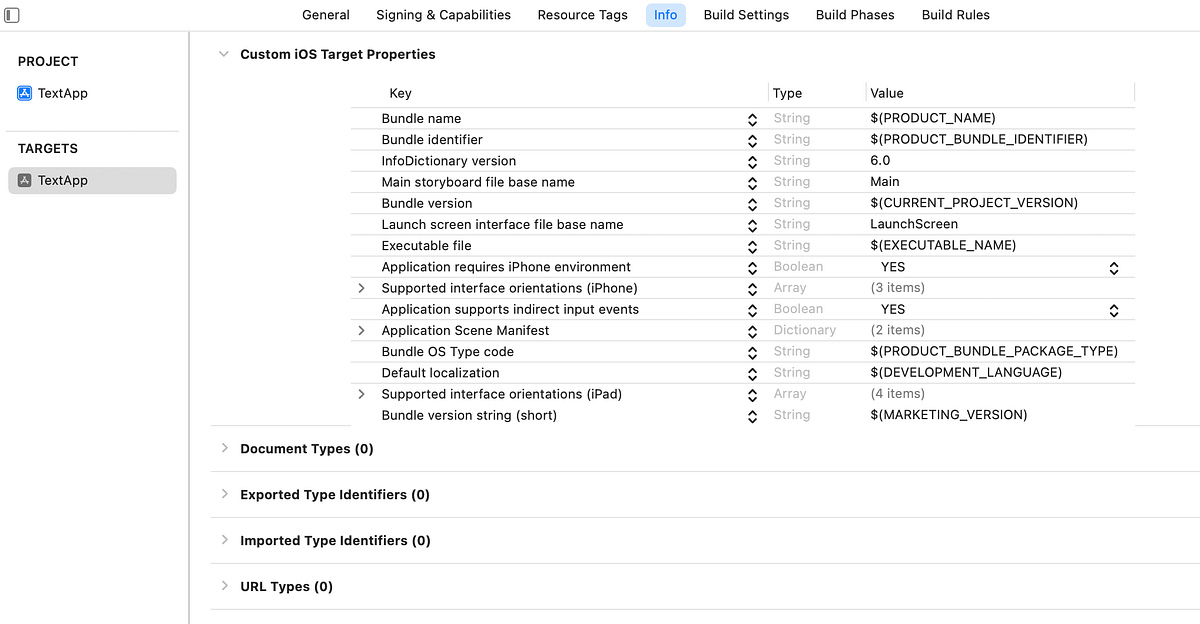Click the stepper next to InfoDictionary version
The width and height of the screenshot is (1200, 624).
pyautogui.click(x=752, y=161)
